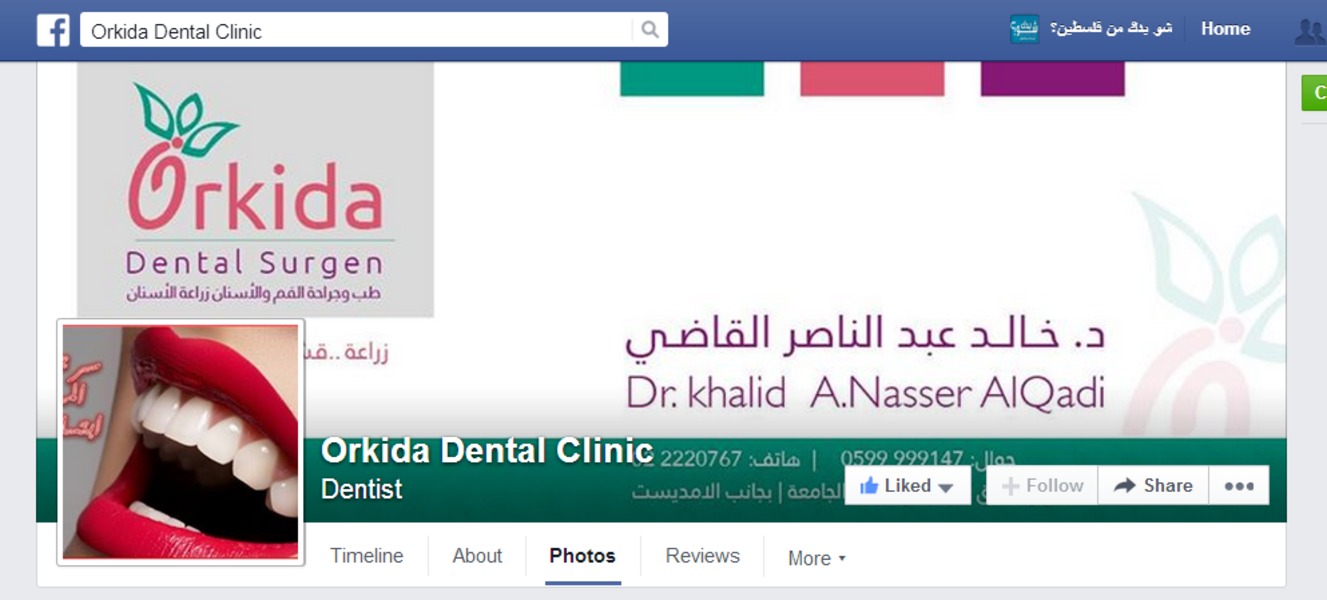Click the share arrow icon
Viewport: 1327px width, 600px height.
click(x=1125, y=486)
